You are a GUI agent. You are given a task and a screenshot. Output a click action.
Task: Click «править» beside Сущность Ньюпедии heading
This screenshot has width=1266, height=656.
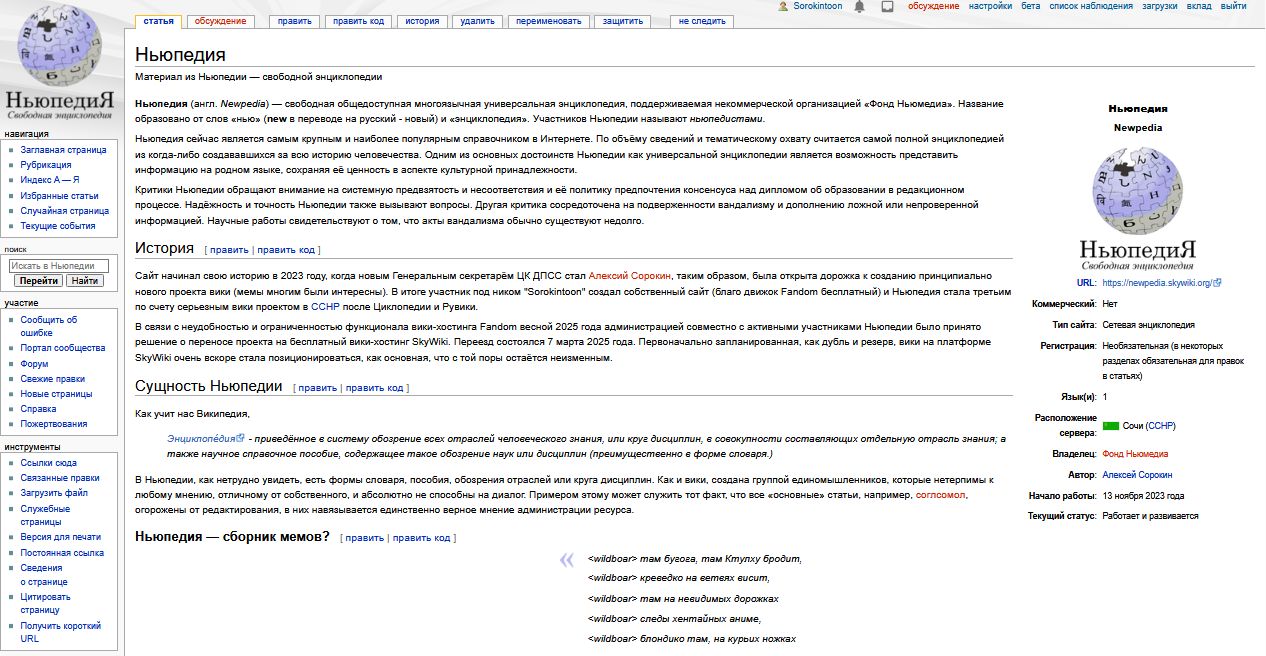click(x=318, y=388)
